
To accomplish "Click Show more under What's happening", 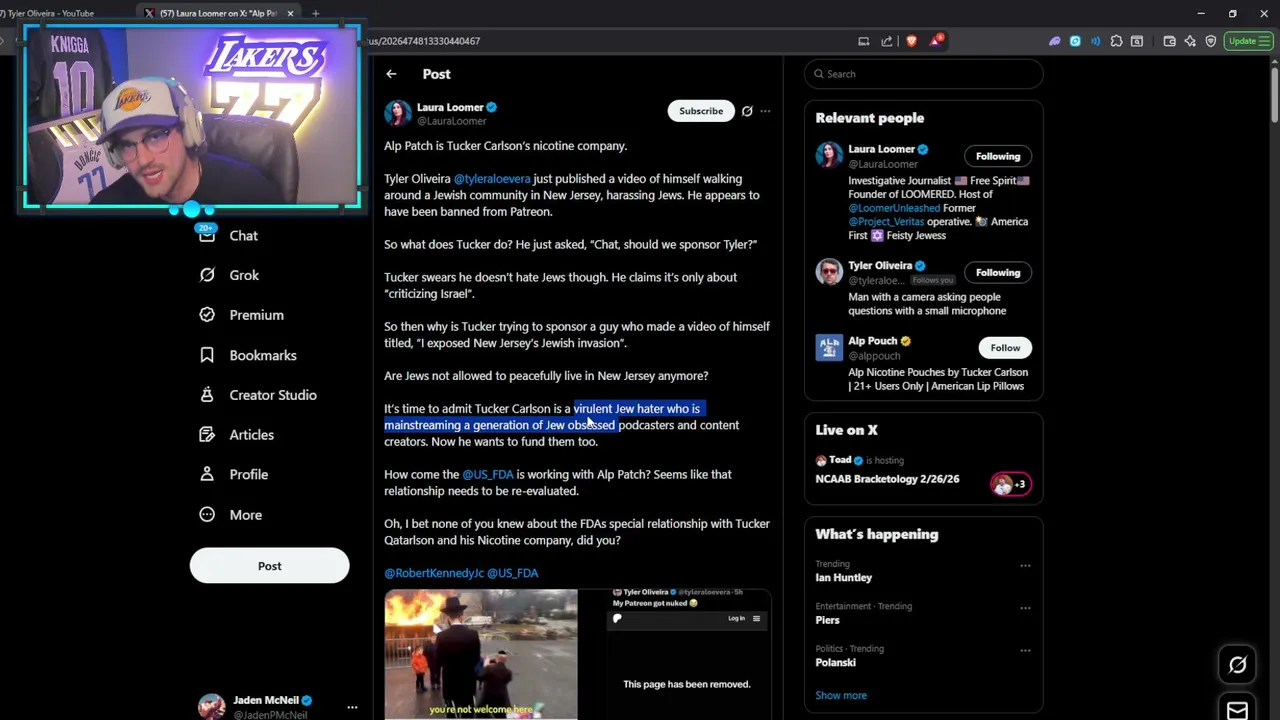I will 841,696.
